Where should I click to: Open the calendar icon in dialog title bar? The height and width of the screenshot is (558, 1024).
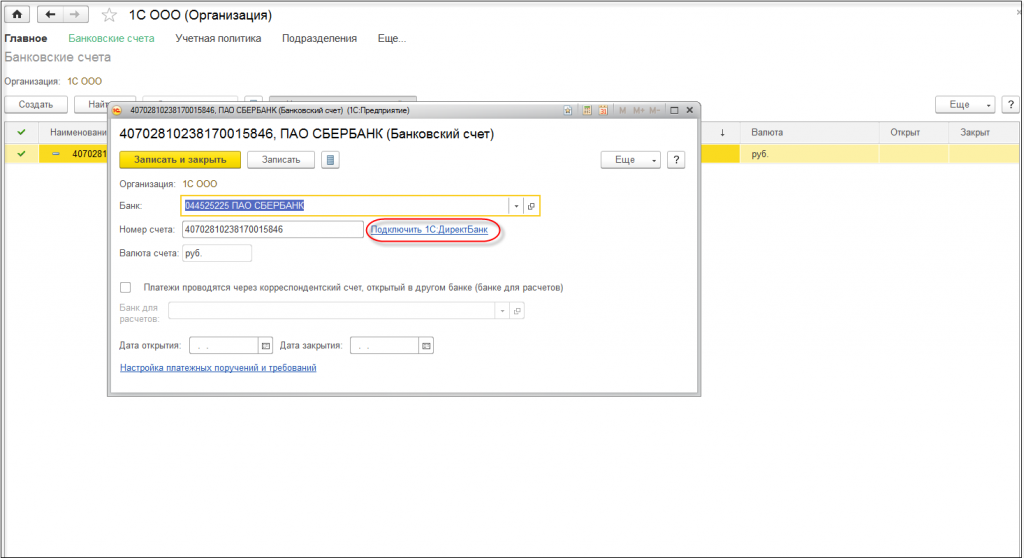[x=603, y=110]
